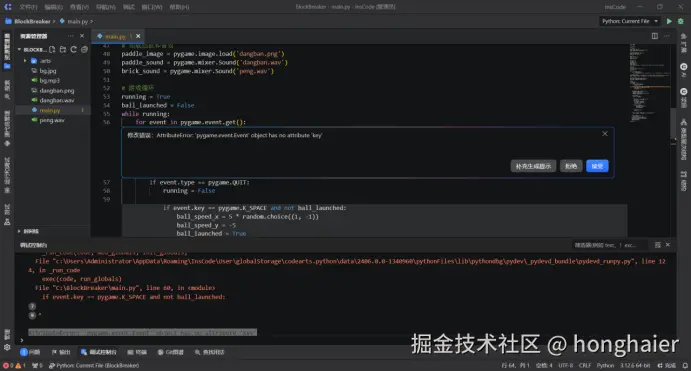This screenshot has height=371, width=692.
Task: Click the reject button in suggestion popup
Action: (571, 166)
